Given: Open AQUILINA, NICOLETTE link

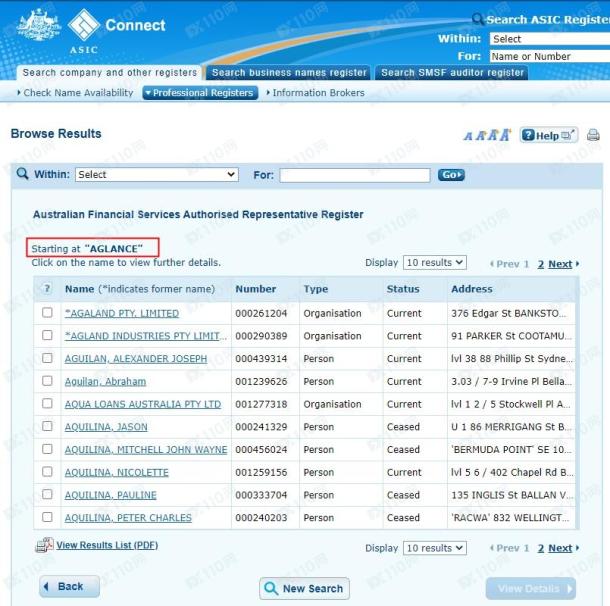Looking at the screenshot, I should pyautogui.click(x=117, y=473).
